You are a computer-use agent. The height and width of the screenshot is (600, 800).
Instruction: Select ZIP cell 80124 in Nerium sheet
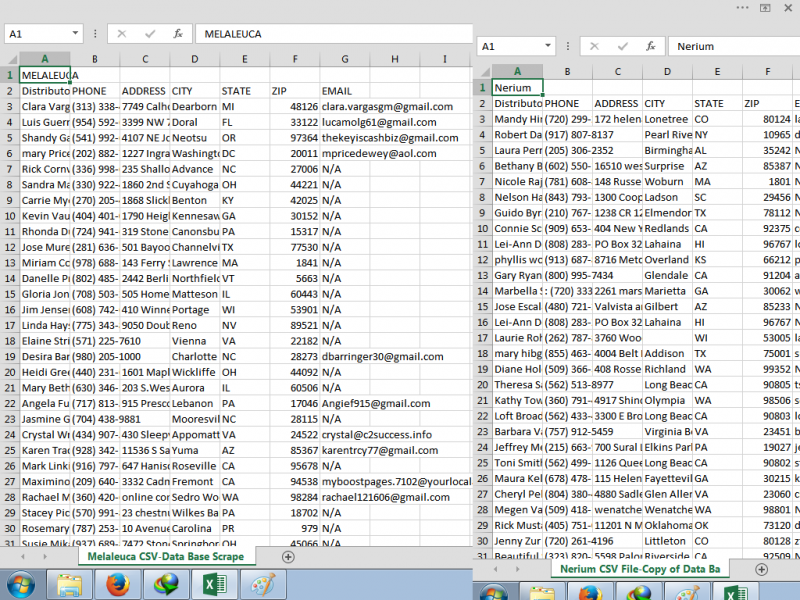point(767,119)
